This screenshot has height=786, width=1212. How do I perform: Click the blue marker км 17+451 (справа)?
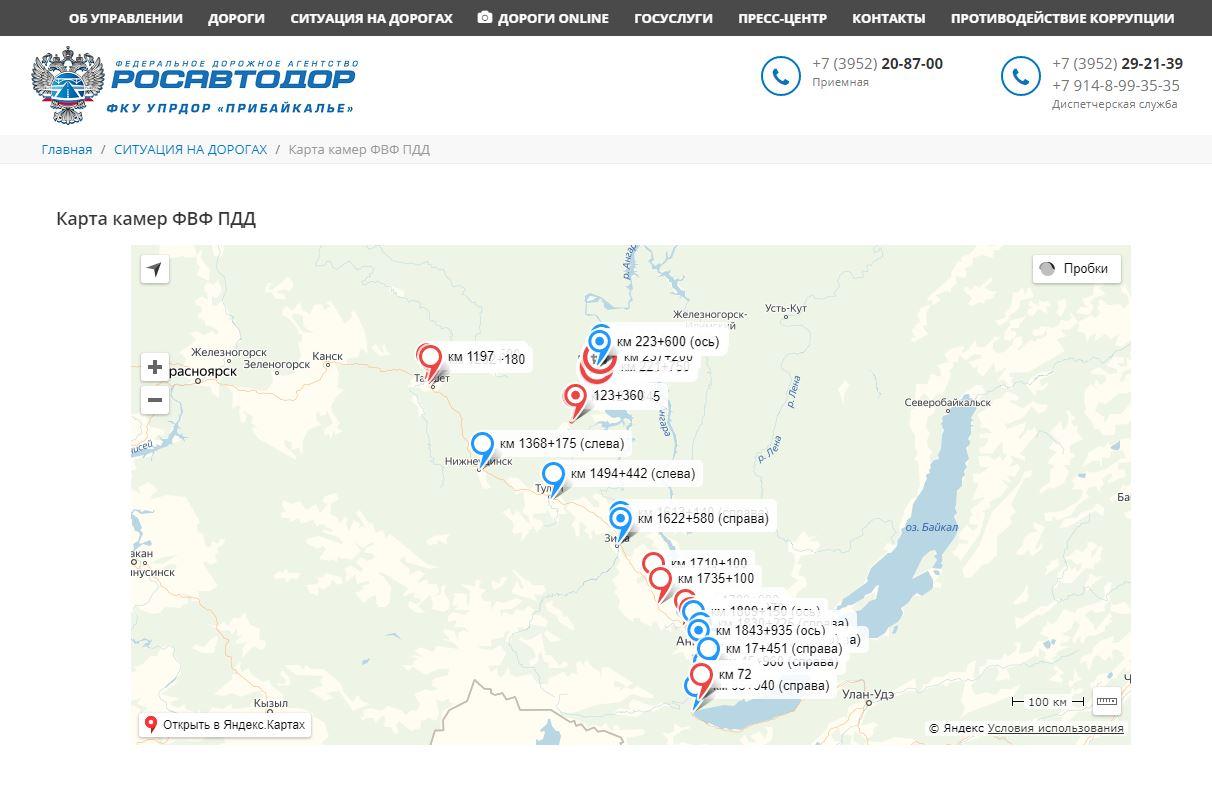pyautogui.click(x=708, y=650)
